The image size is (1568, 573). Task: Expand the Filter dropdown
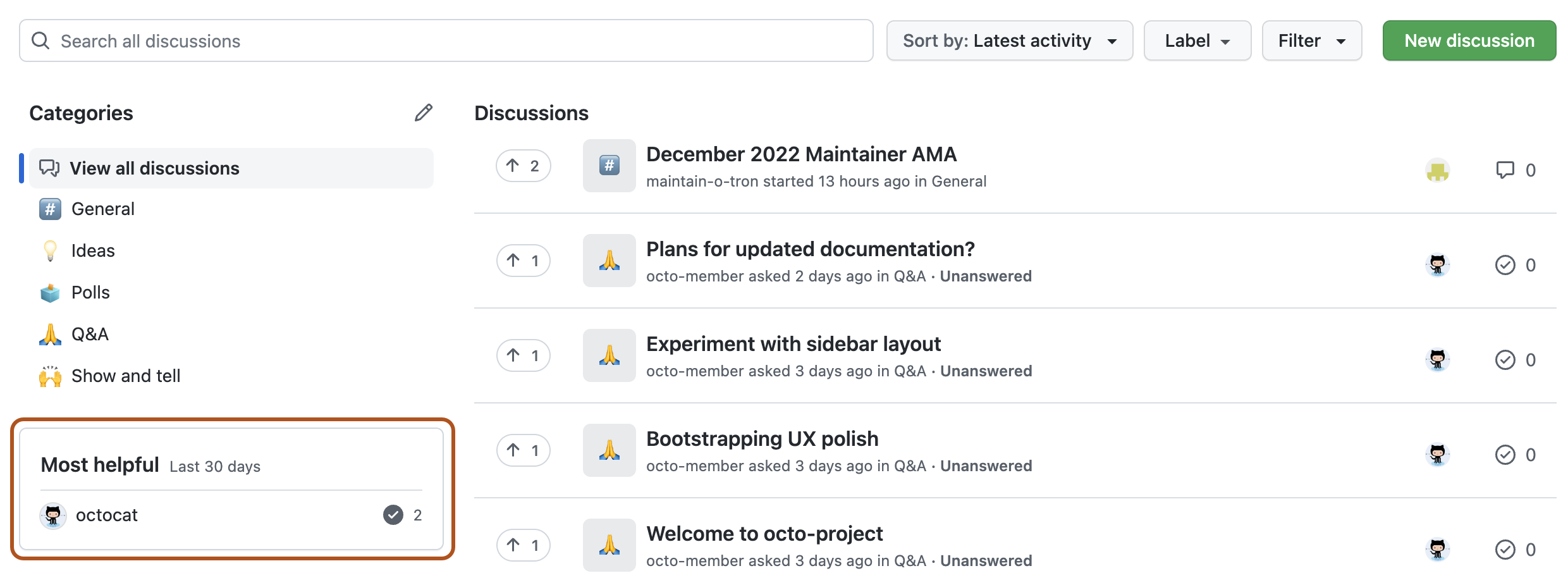tap(1311, 40)
